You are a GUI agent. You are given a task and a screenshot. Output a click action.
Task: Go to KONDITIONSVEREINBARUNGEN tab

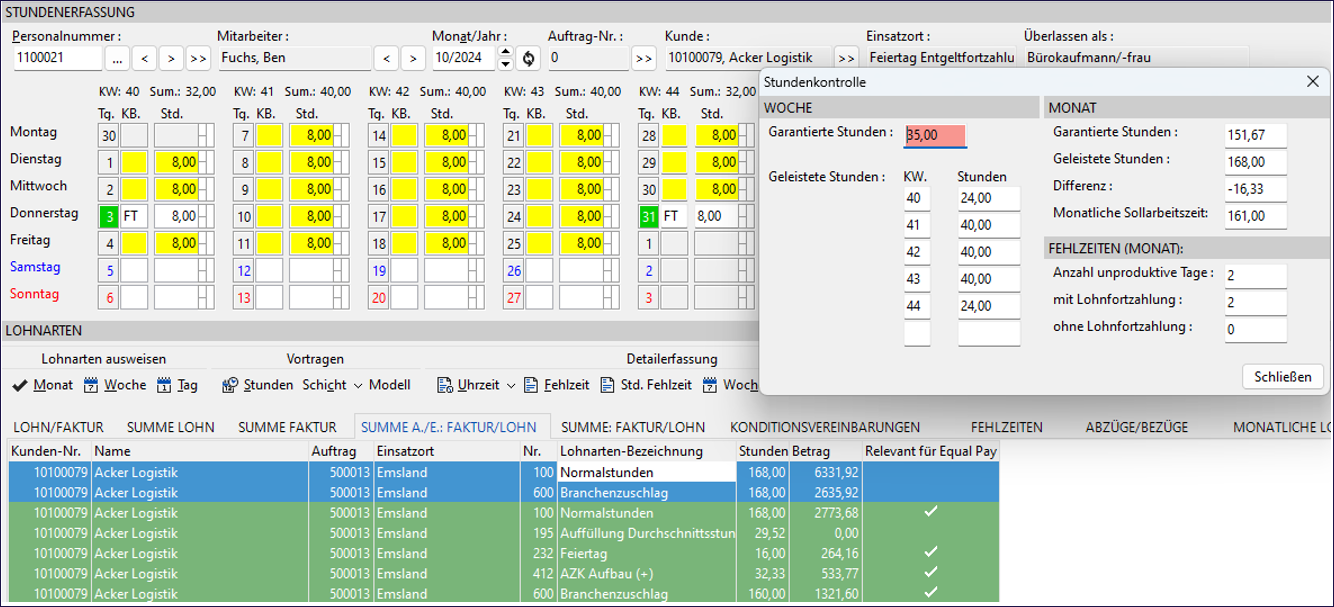[825, 427]
